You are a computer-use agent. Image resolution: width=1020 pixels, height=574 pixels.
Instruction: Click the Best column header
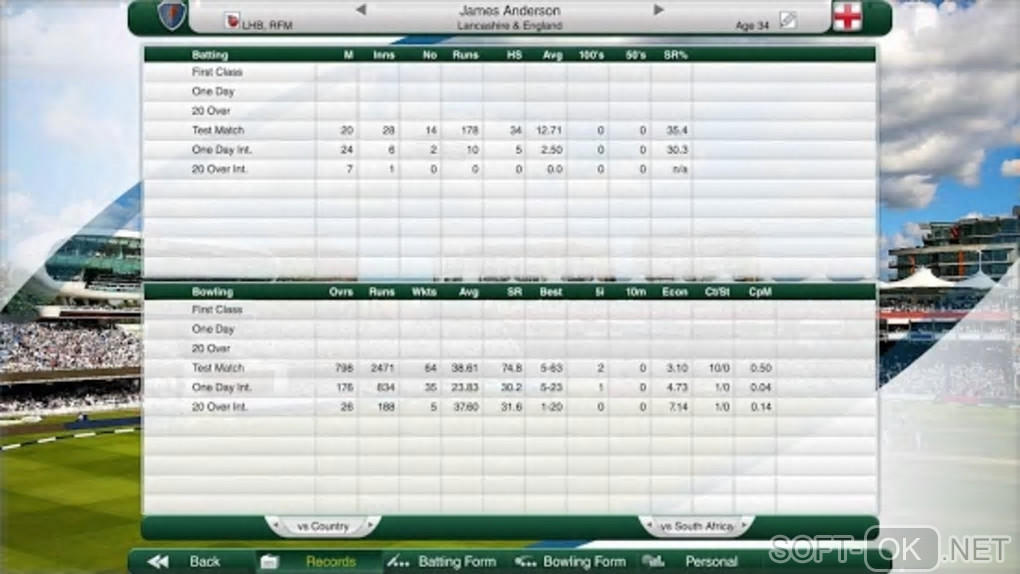click(550, 292)
